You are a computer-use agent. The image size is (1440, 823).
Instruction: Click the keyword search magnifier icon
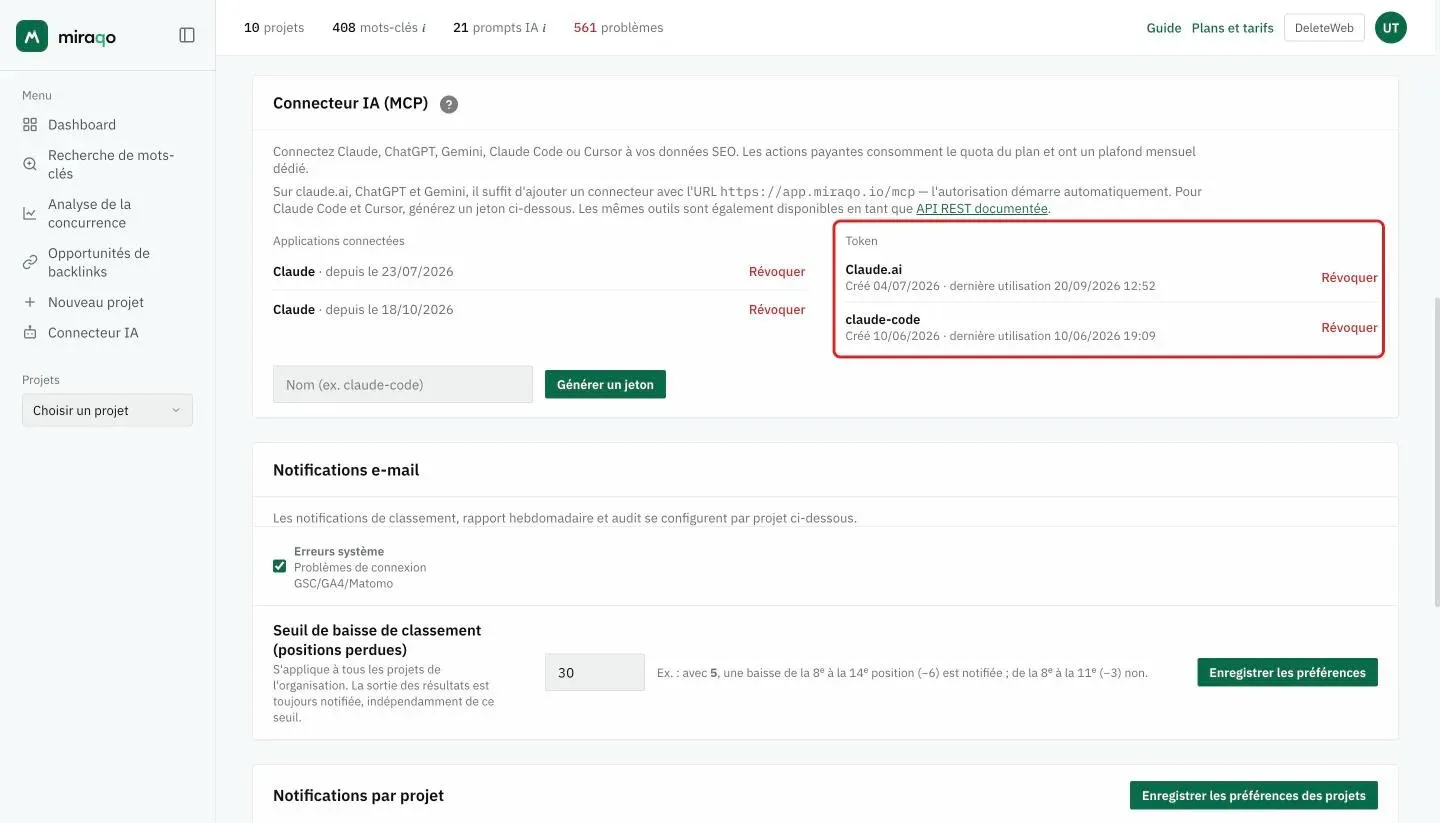point(30,164)
